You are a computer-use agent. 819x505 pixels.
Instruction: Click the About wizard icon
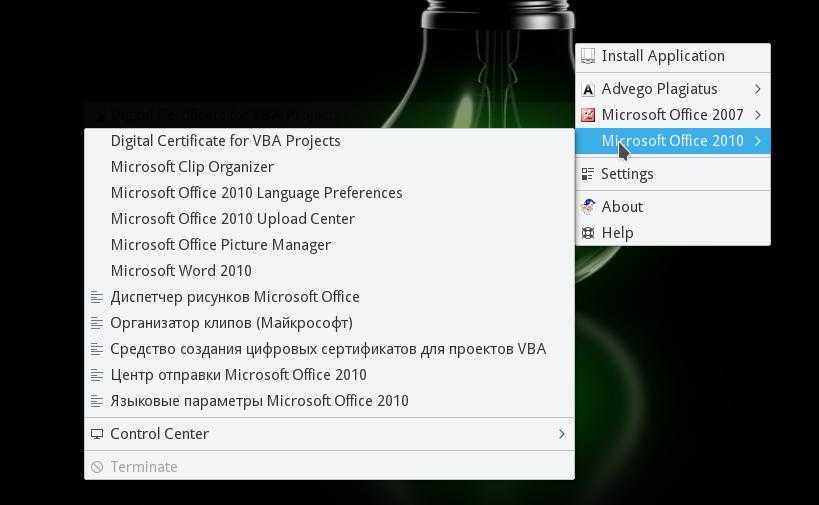[588, 207]
